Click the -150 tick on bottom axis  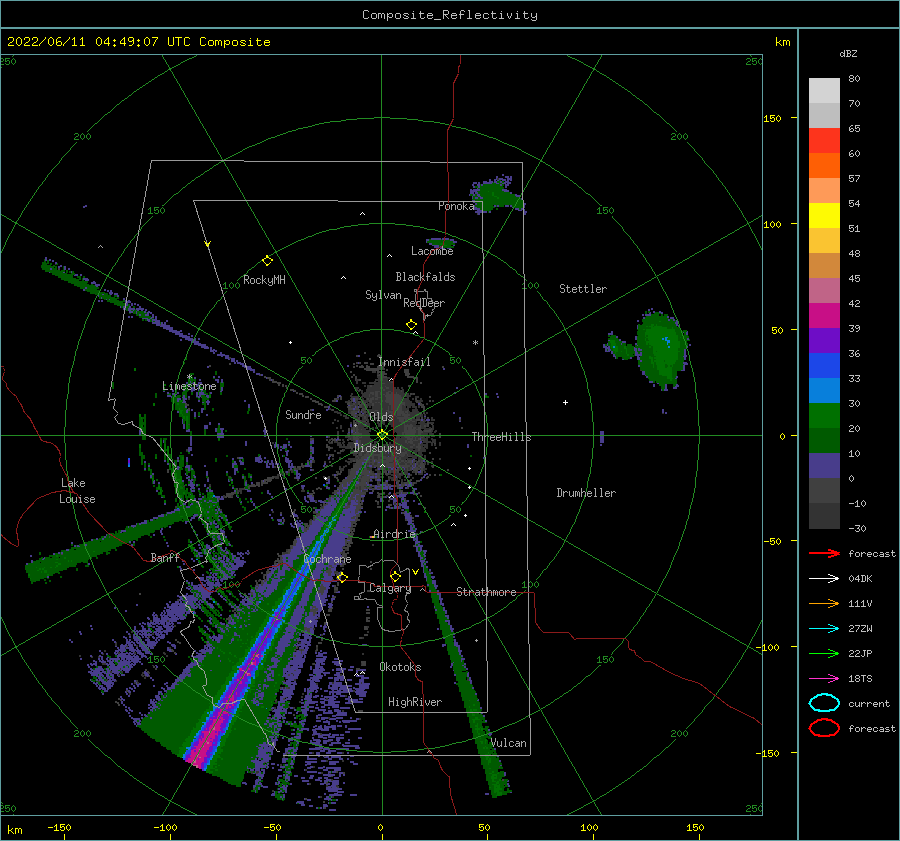point(59,827)
